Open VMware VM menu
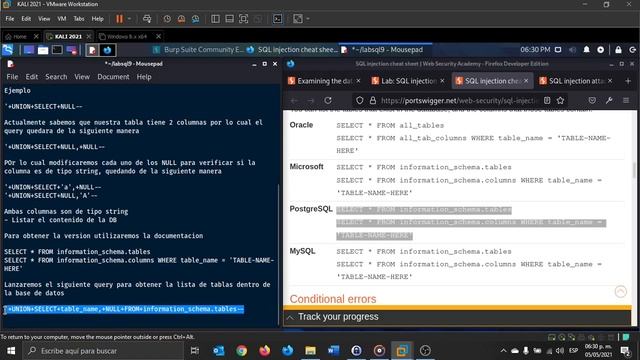The width and height of the screenshot is (640, 360). [62, 19]
